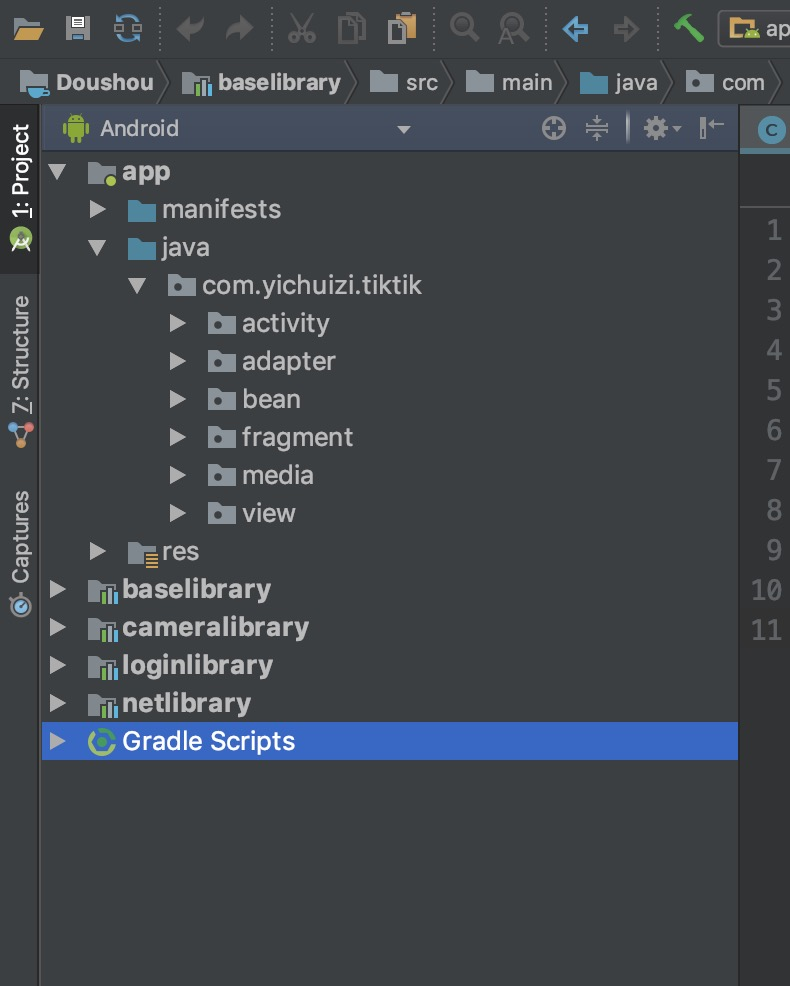Click the Save All disk icon
This screenshot has width=790, height=986.
coord(78,28)
